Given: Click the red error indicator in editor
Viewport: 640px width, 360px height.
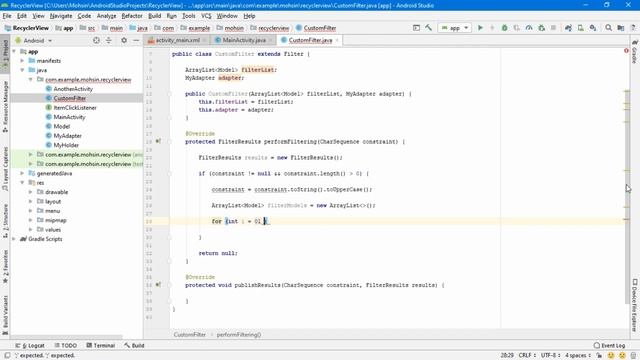Looking at the screenshot, I should coord(626,51).
